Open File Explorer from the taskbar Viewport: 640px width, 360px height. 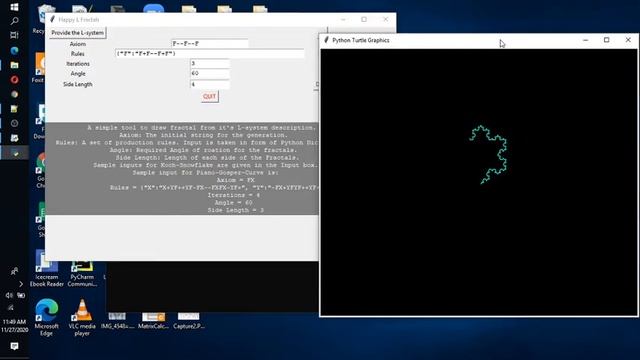click(14, 65)
